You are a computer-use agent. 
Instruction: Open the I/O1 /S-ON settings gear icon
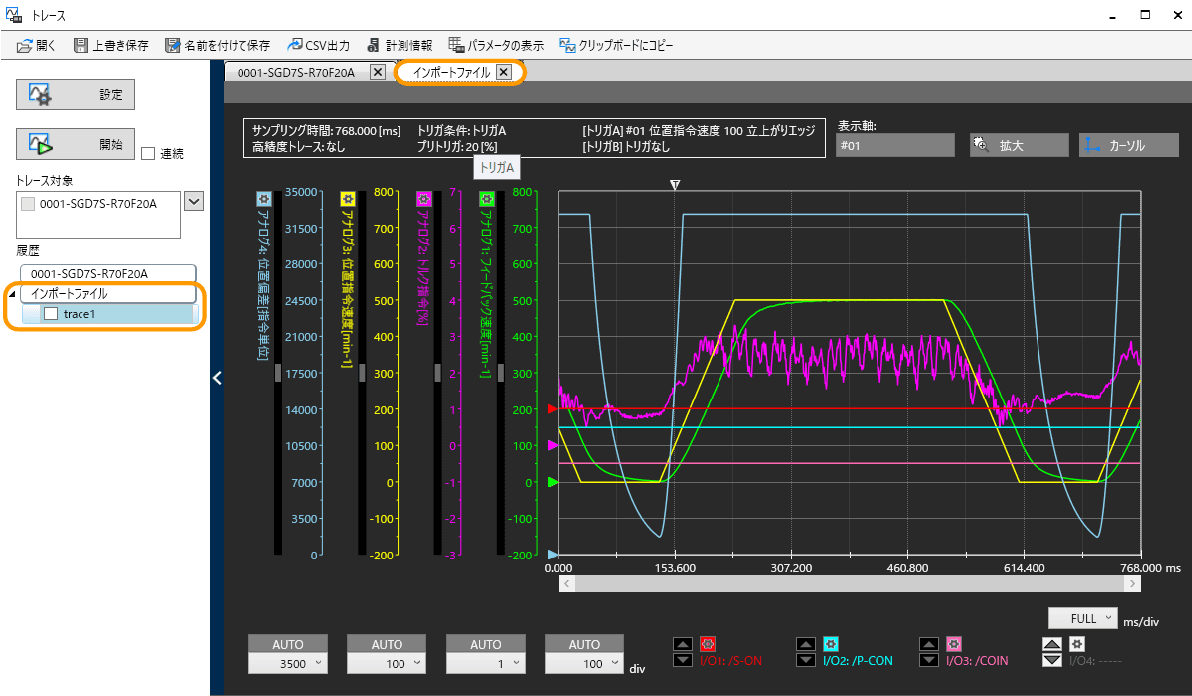click(708, 644)
